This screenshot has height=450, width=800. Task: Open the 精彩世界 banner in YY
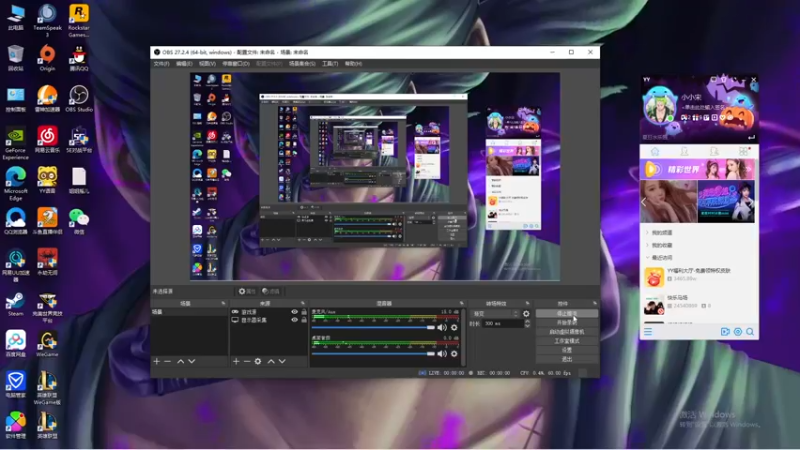point(697,169)
